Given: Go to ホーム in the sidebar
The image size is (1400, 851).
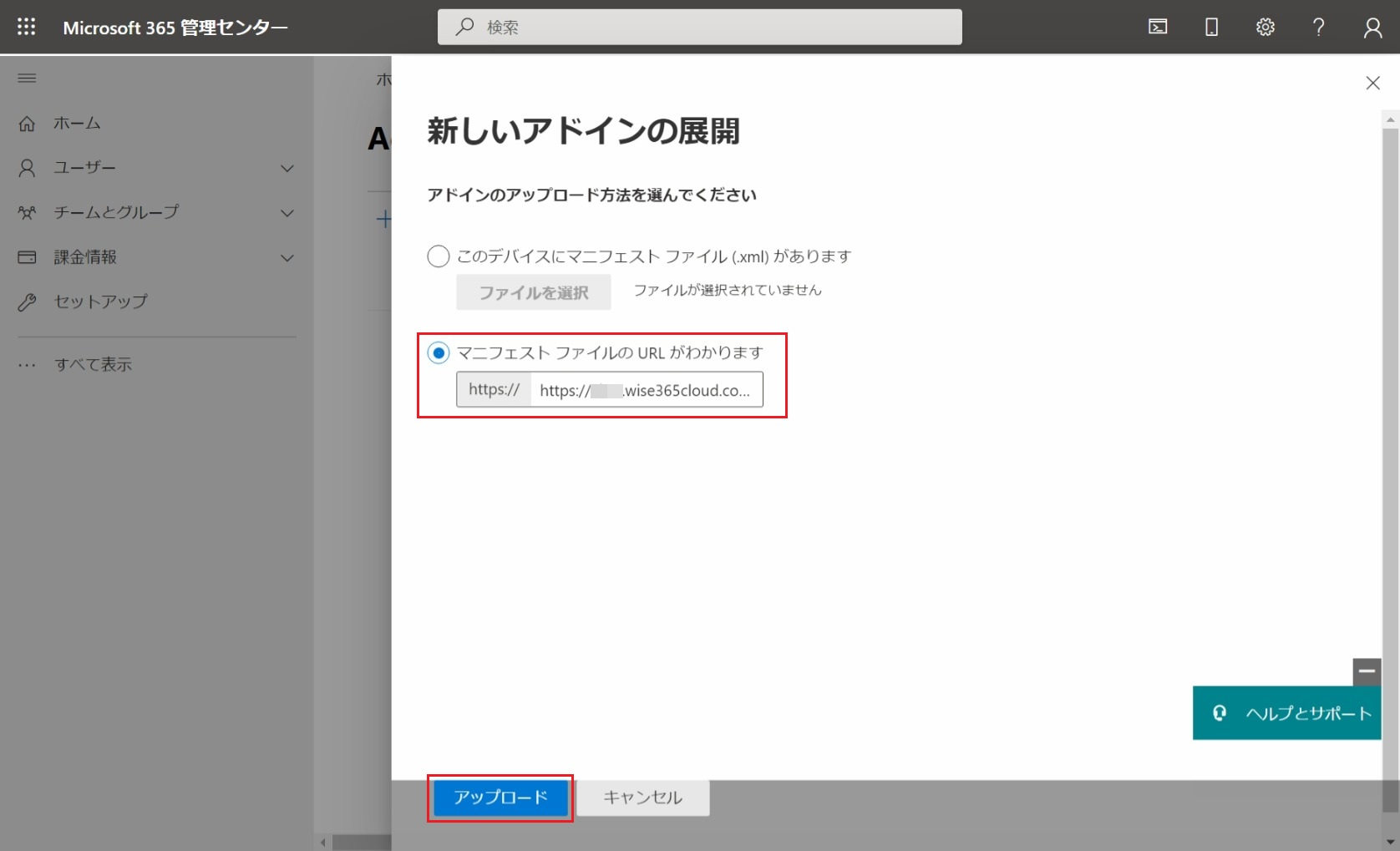Looking at the screenshot, I should [77, 124].
